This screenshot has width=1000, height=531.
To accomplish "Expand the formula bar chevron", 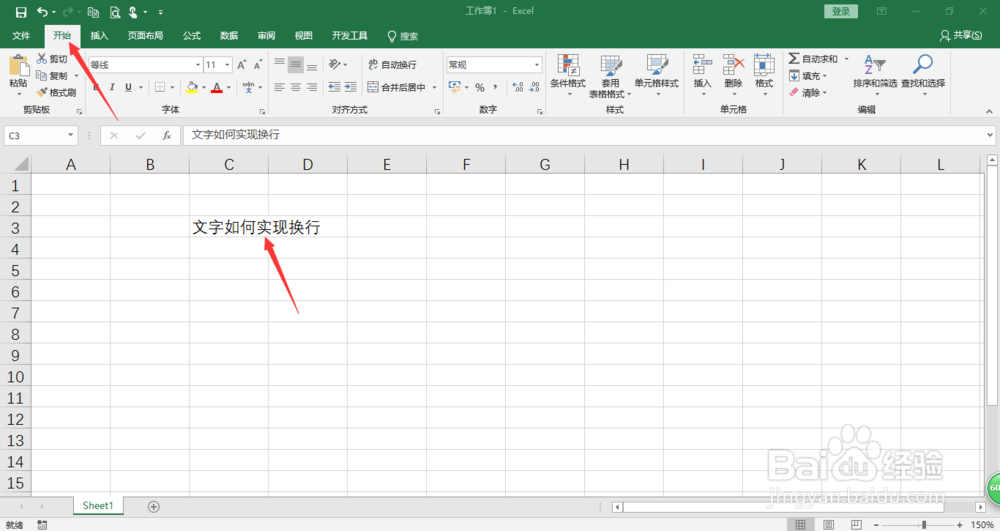I will (x=990, y=135).
